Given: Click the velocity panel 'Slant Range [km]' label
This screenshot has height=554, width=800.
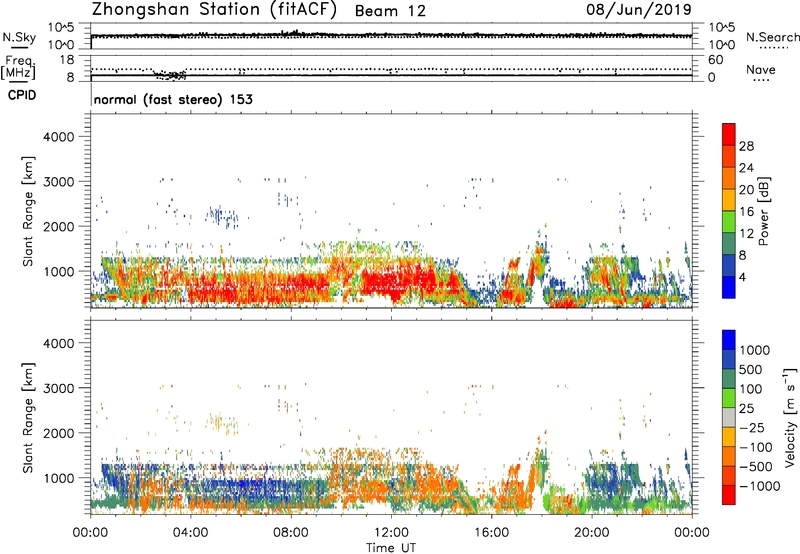Looking at the screenshot, I should pyautogui.click(x=28, y=417).
